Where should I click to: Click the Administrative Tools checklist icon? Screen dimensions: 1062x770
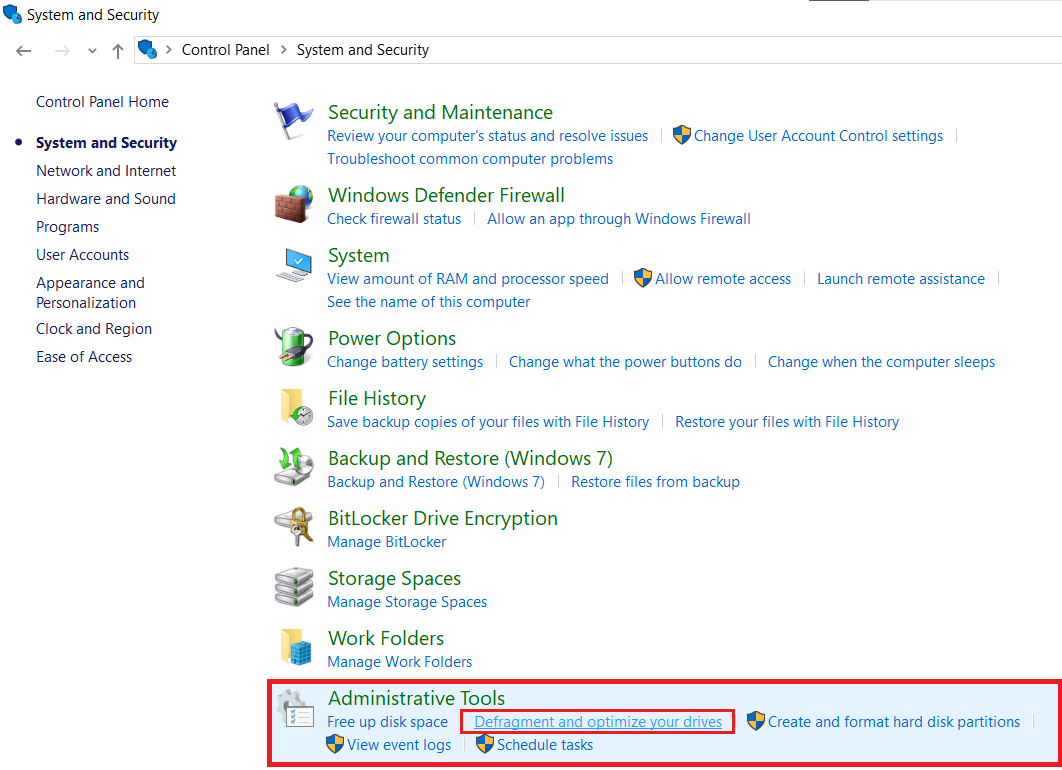(295, 710)
